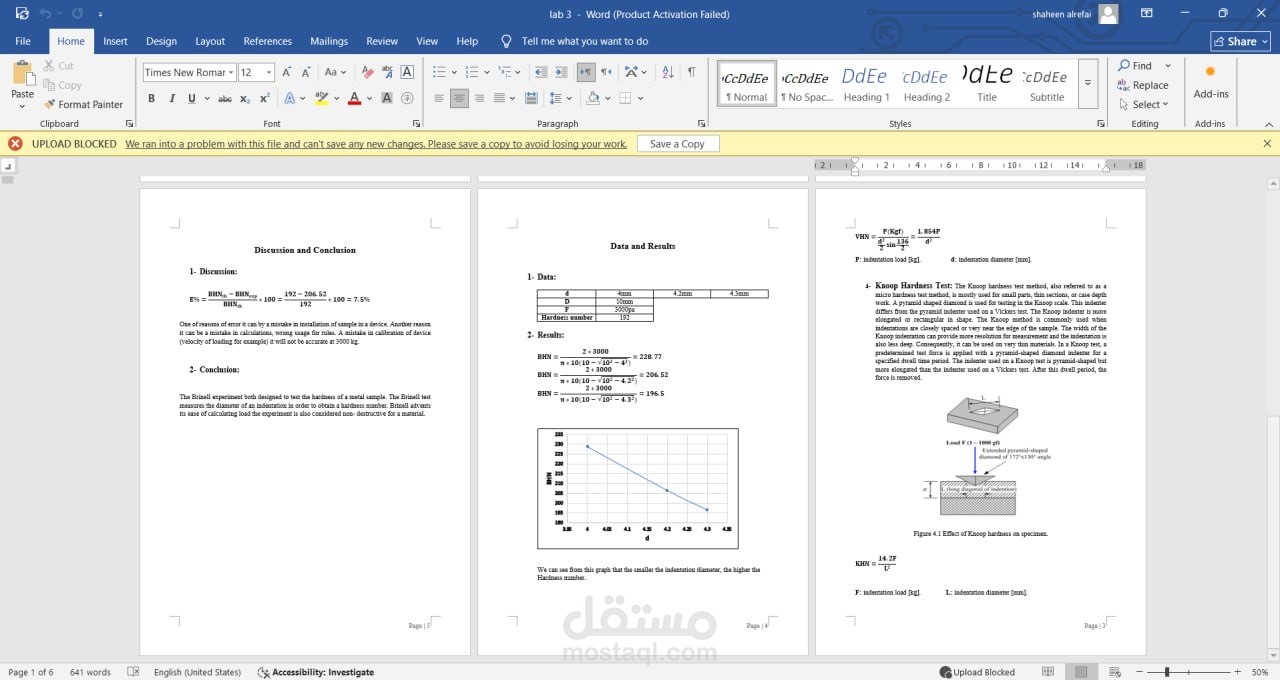The height and width of the screenshot is (680, 1280).
Task: Increase font size with Grow Font
Action: 287,72
